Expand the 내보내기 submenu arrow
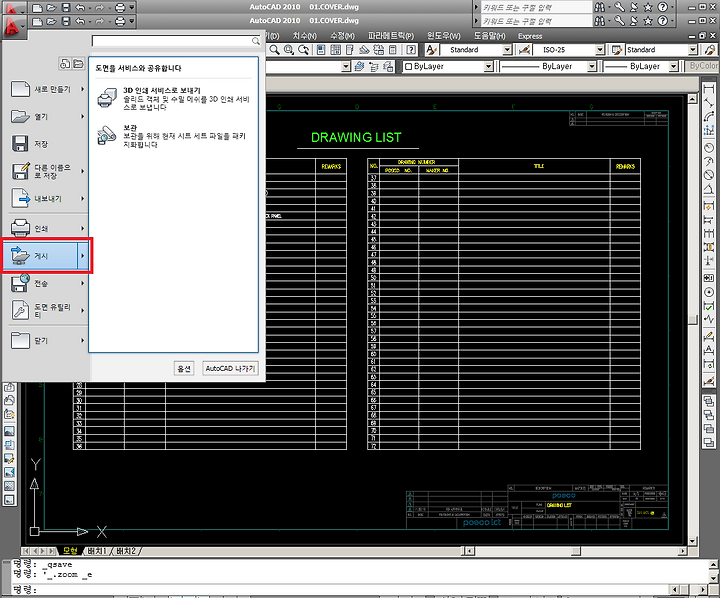The height and width of the screenshot is (598, 720). [x=83, y=198]
